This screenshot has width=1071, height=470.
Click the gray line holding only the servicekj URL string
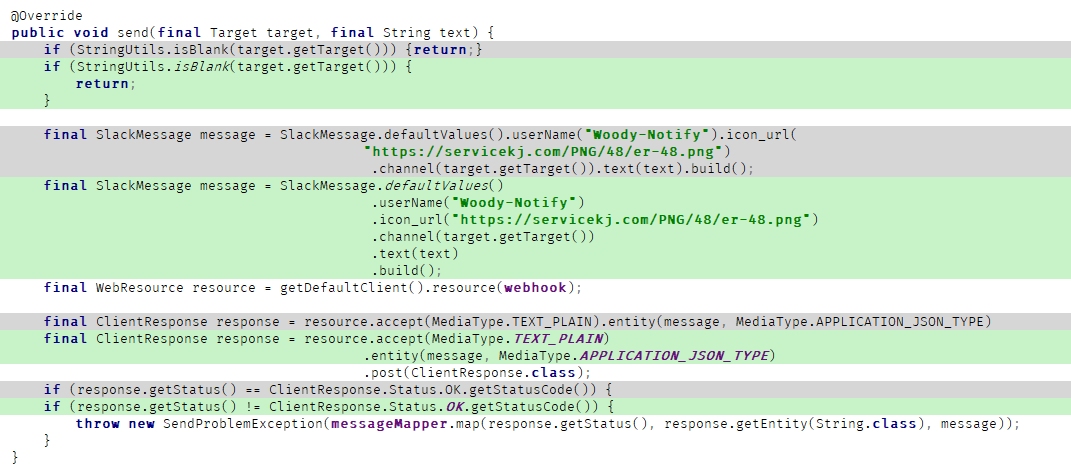coord(548,152)
